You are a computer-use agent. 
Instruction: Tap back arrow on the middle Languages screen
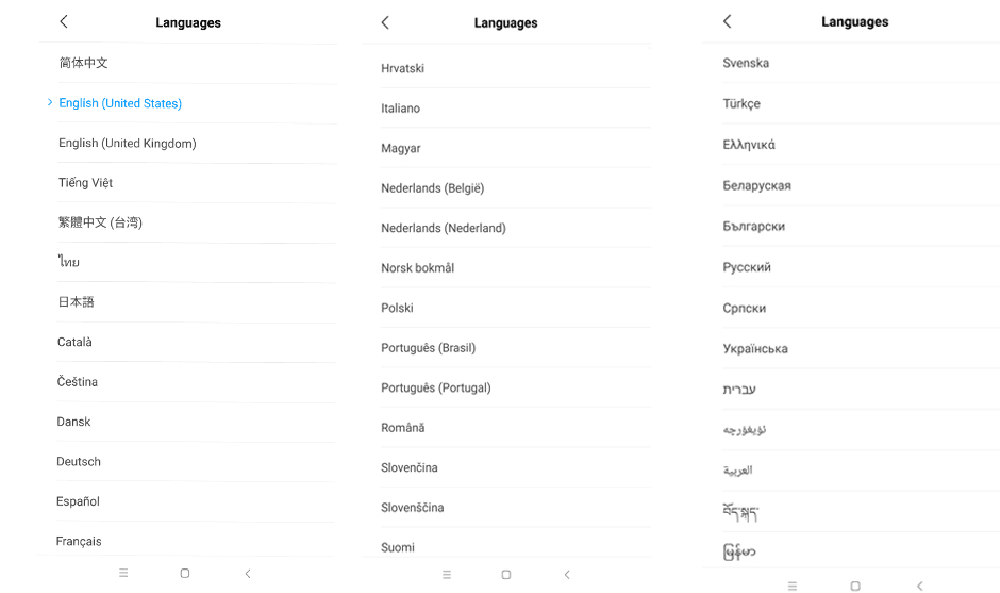pyautogui.click(x=385, y=23)
